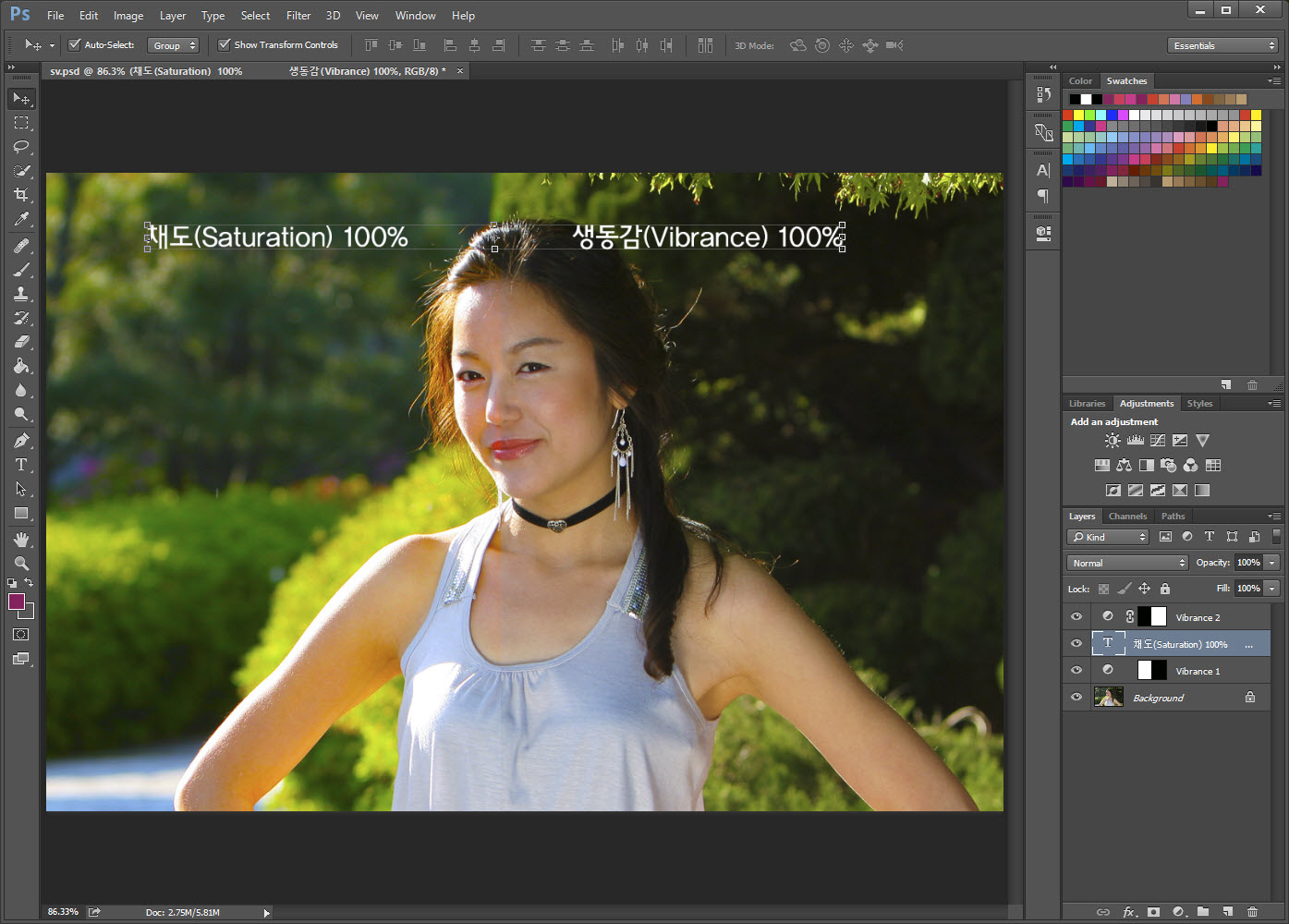1289x924 pixels.
Task: Open the Normal blend mode dropdown
Action: [1127, 563]
